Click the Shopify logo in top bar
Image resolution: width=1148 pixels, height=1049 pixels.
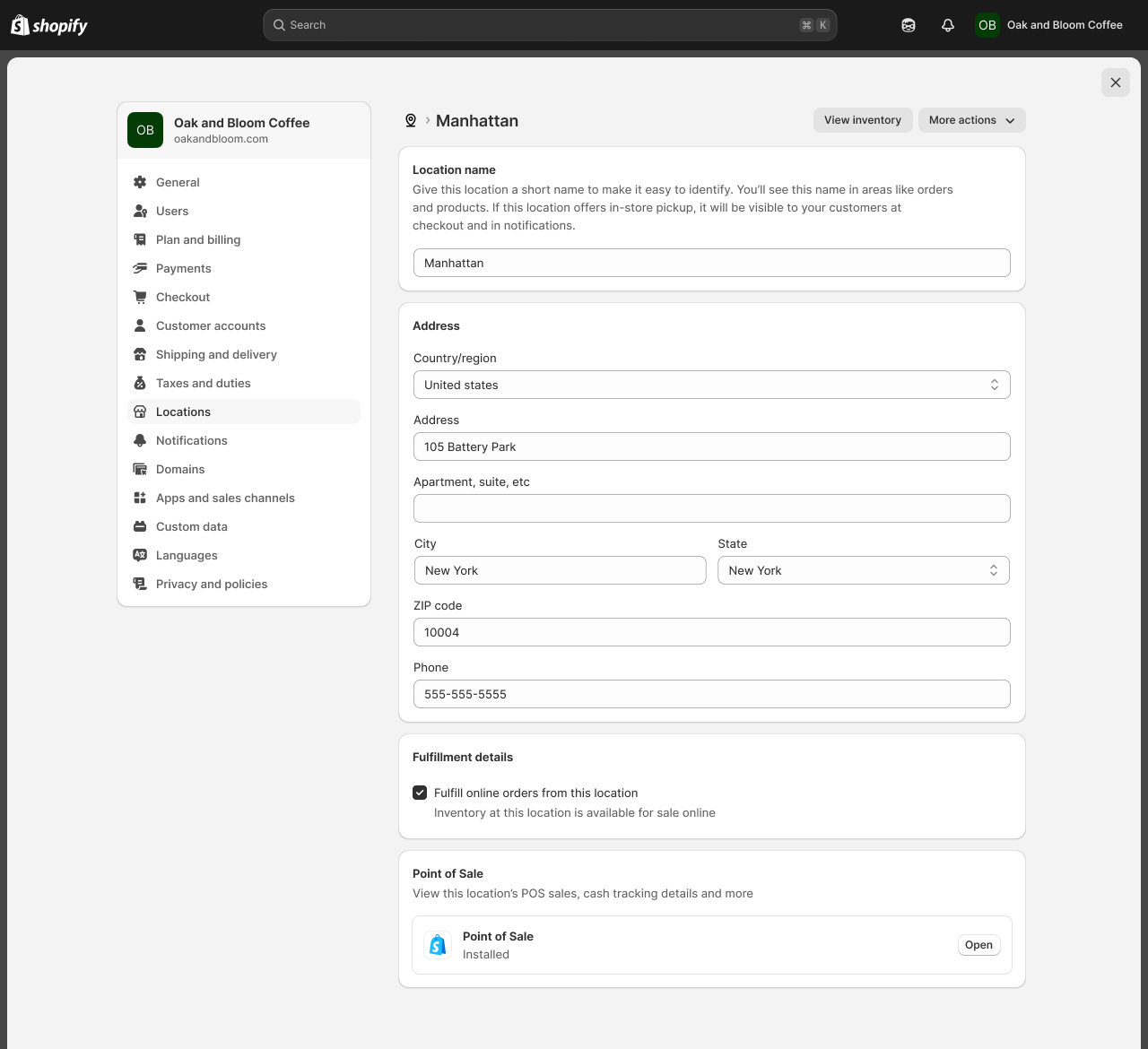tap(49, 25)
